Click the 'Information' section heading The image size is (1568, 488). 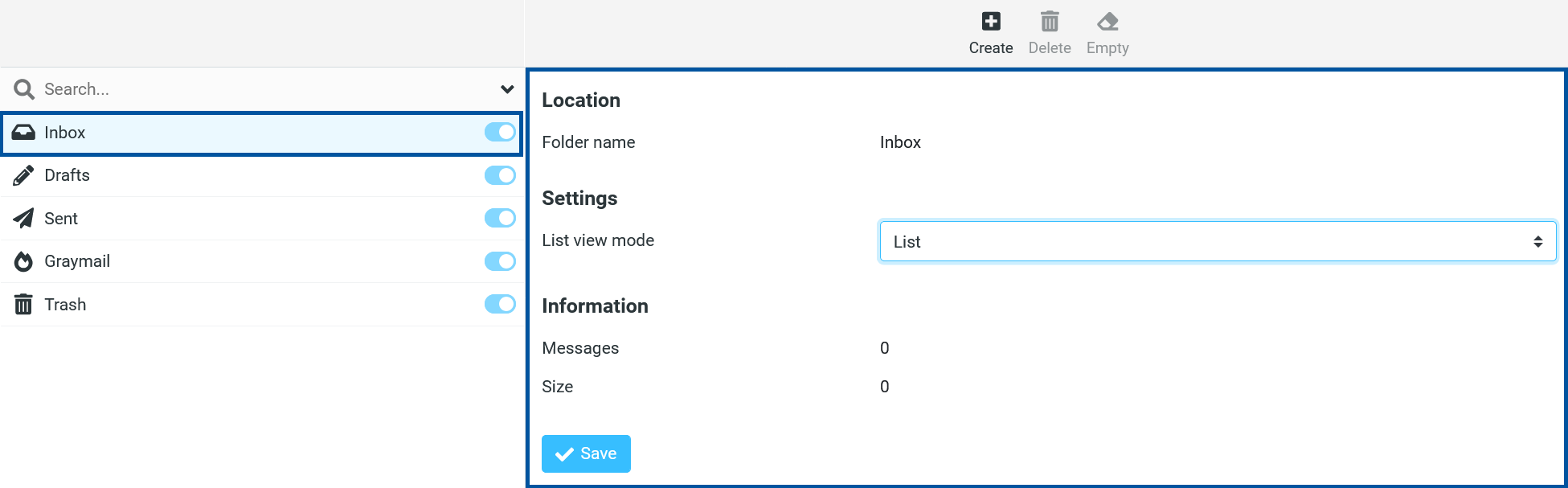click(595, 306)
